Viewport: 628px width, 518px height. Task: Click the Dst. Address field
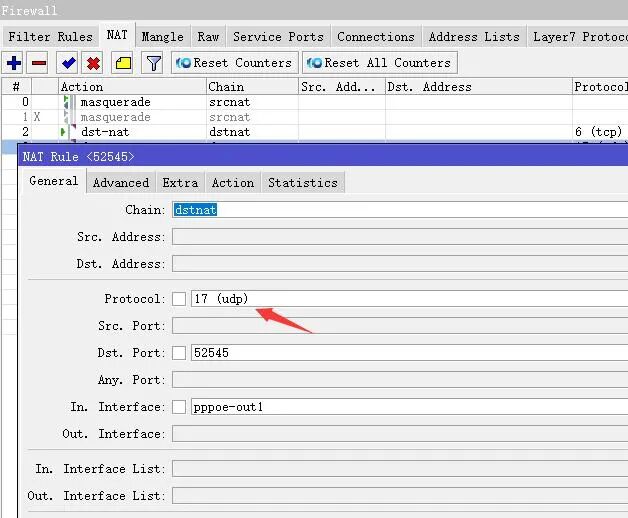[400, 264]
